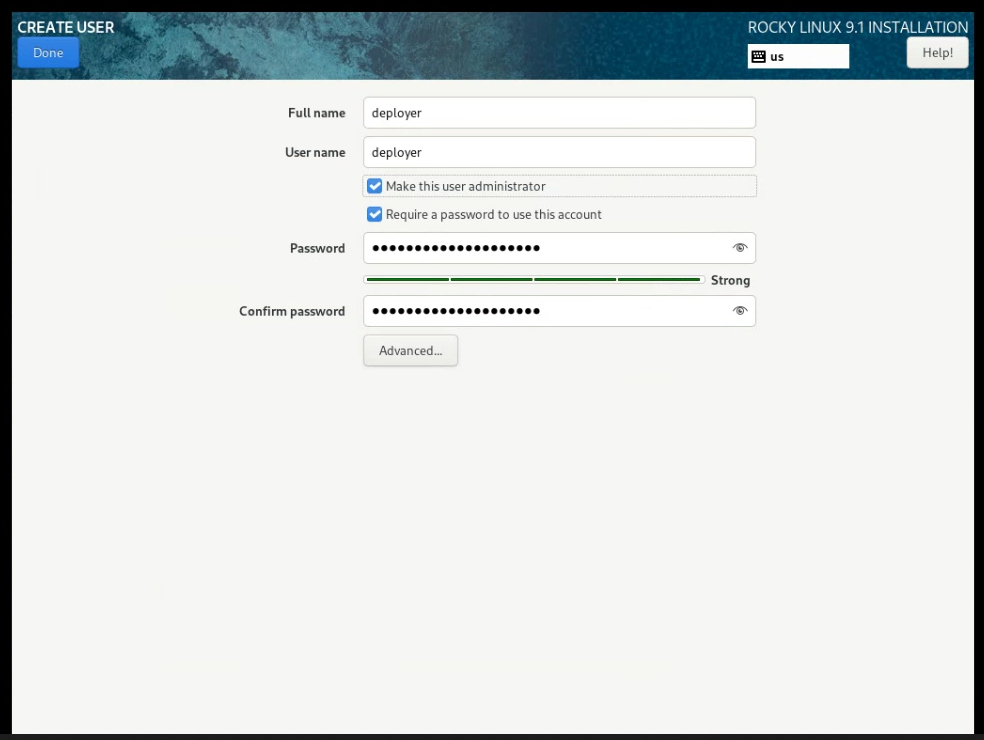Click the CREATE USER heading
This screenshot has width=984, height=740.
pos(66,27)
